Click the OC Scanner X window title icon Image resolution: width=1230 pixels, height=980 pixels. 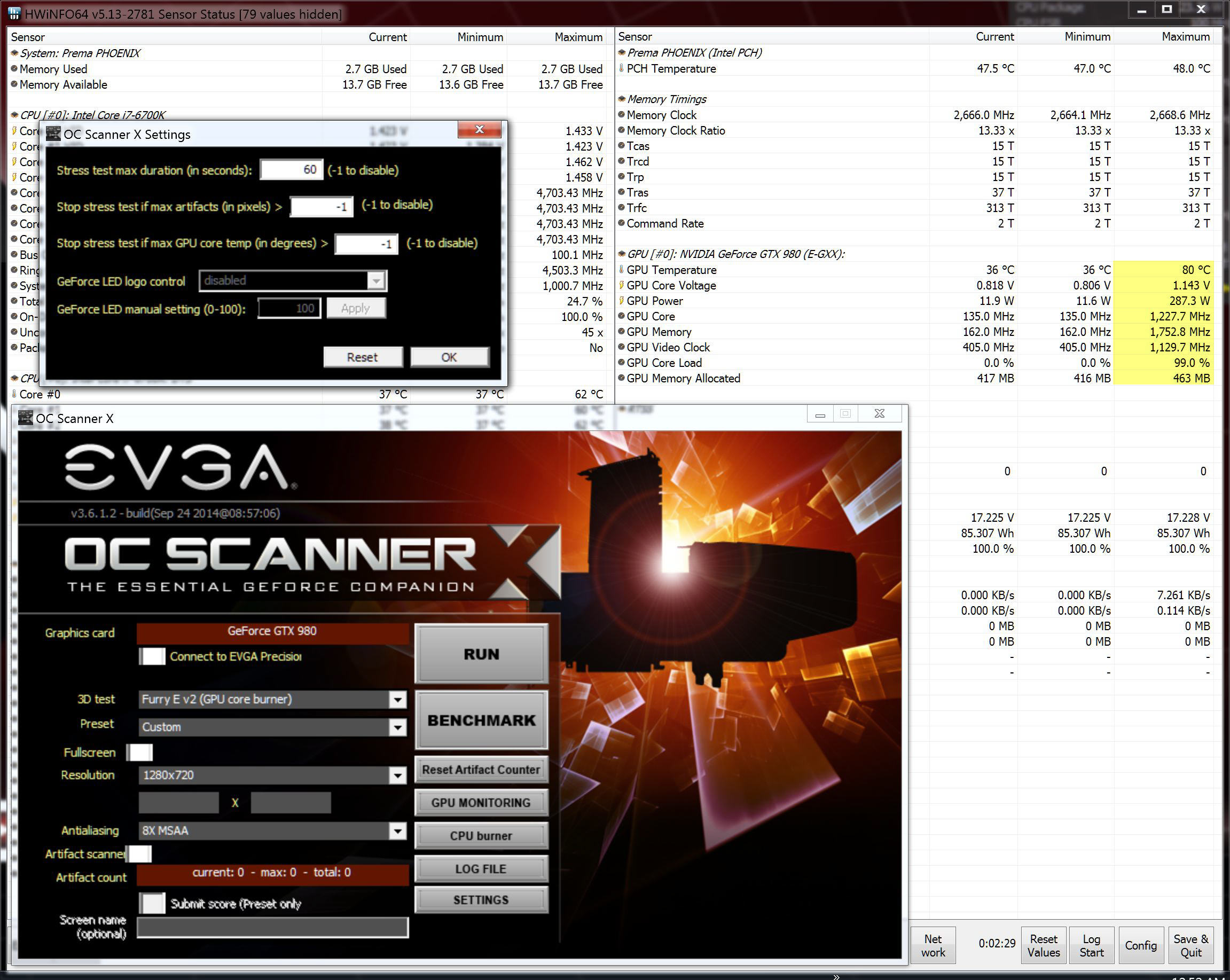coord(25,418)
